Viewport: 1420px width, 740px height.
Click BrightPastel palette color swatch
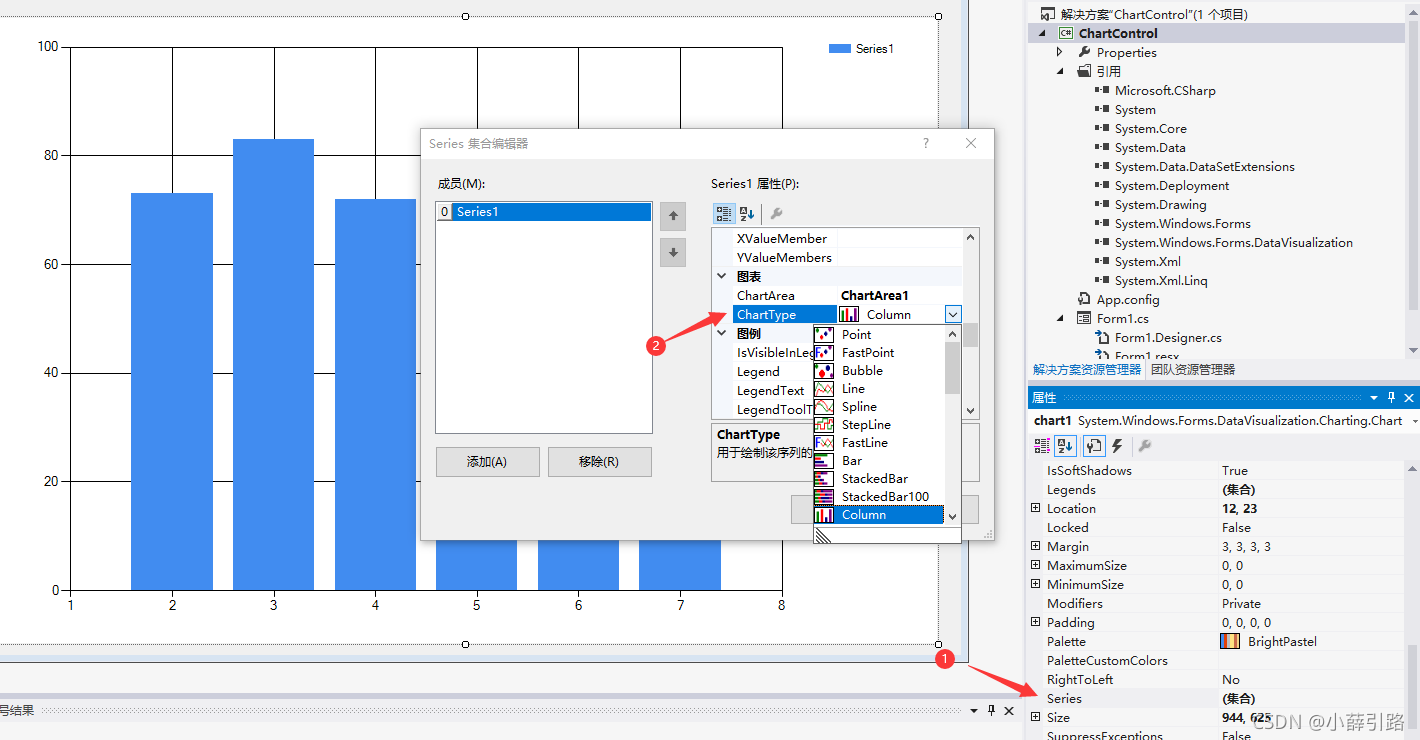pyautogui.click(x=1231, y=641)
